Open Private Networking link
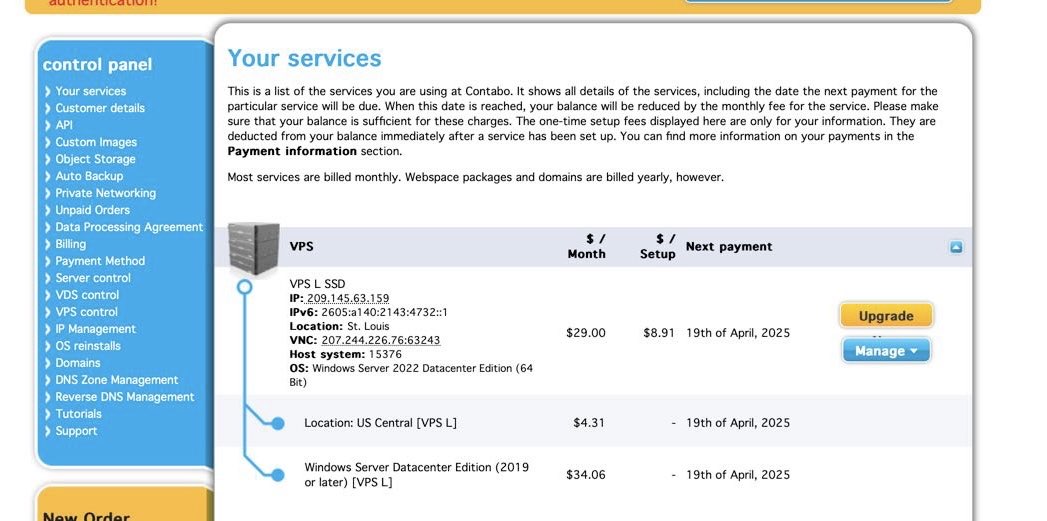The height and width of the screenshot is (521, 1047). [106, 193]
